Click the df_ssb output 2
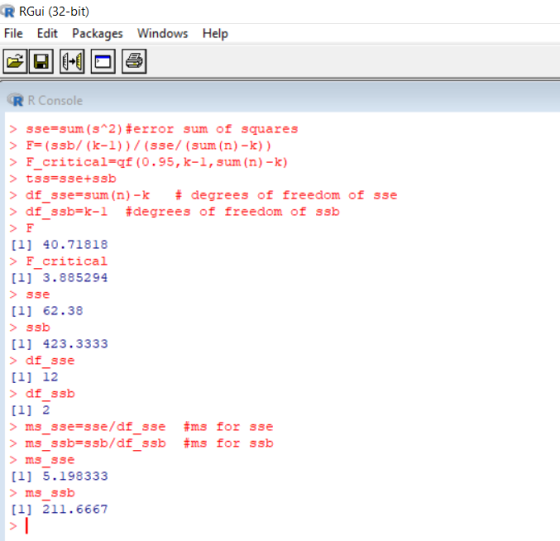The height and width of the screenshot is (541, 560). click(x=46, y=410)
